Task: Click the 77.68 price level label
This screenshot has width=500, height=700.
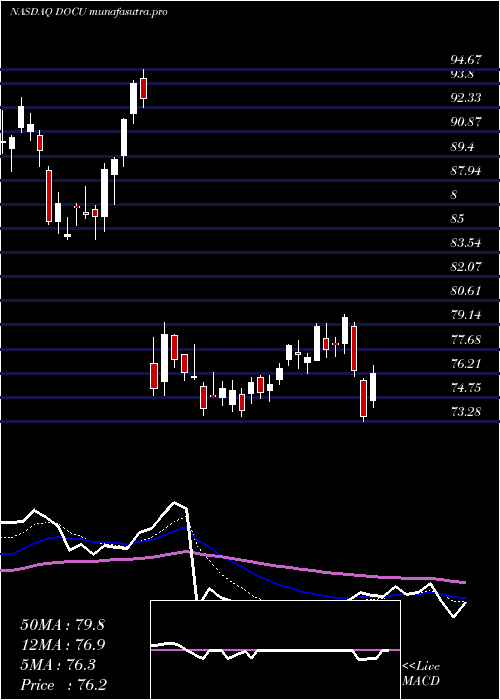Action: pyautogui.click(x=466, y=340)
